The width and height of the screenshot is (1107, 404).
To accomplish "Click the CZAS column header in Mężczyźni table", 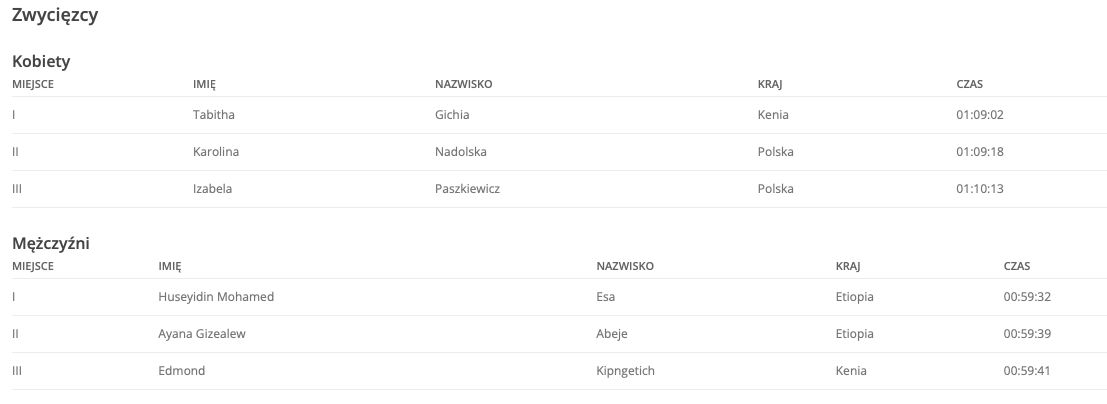I will pos(1017,266).
